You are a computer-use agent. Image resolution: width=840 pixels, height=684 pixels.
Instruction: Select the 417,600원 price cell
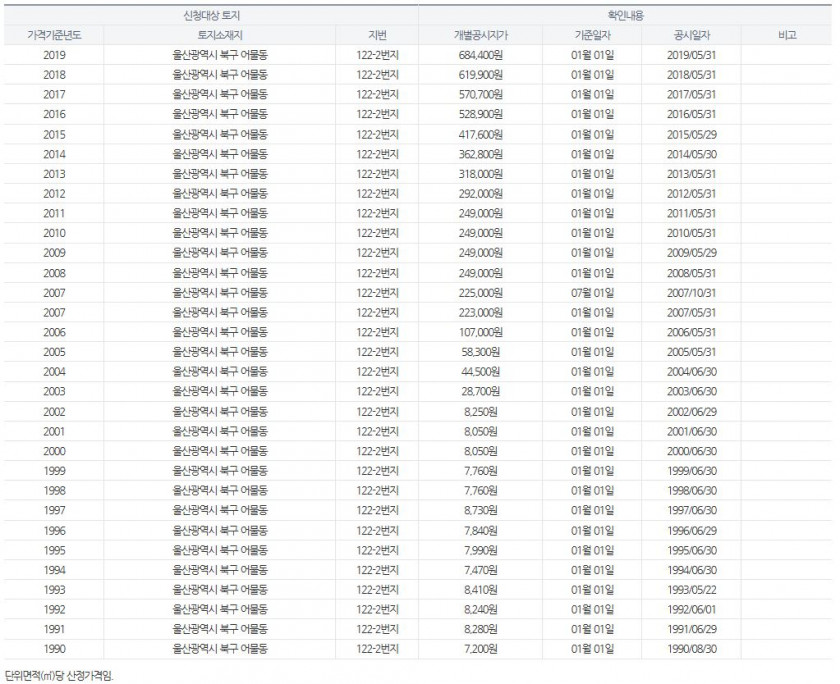click(481, 134)
